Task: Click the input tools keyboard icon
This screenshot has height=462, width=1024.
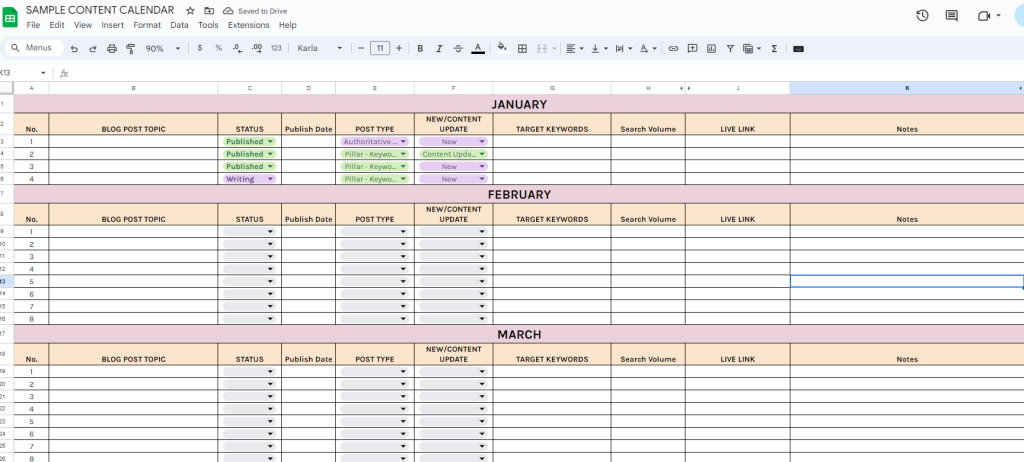Action: coord(797,48)
